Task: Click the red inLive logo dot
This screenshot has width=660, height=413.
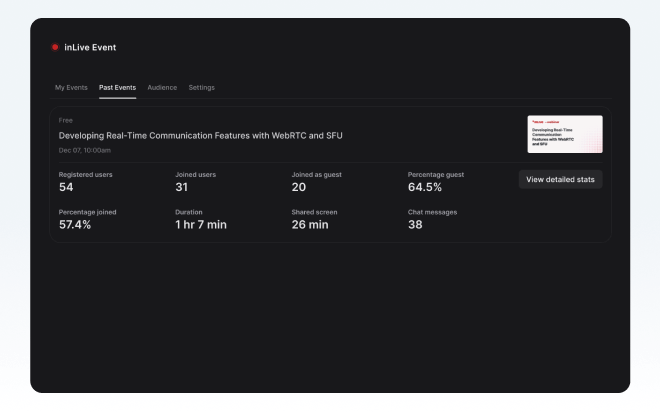Action: coord(55,47)
